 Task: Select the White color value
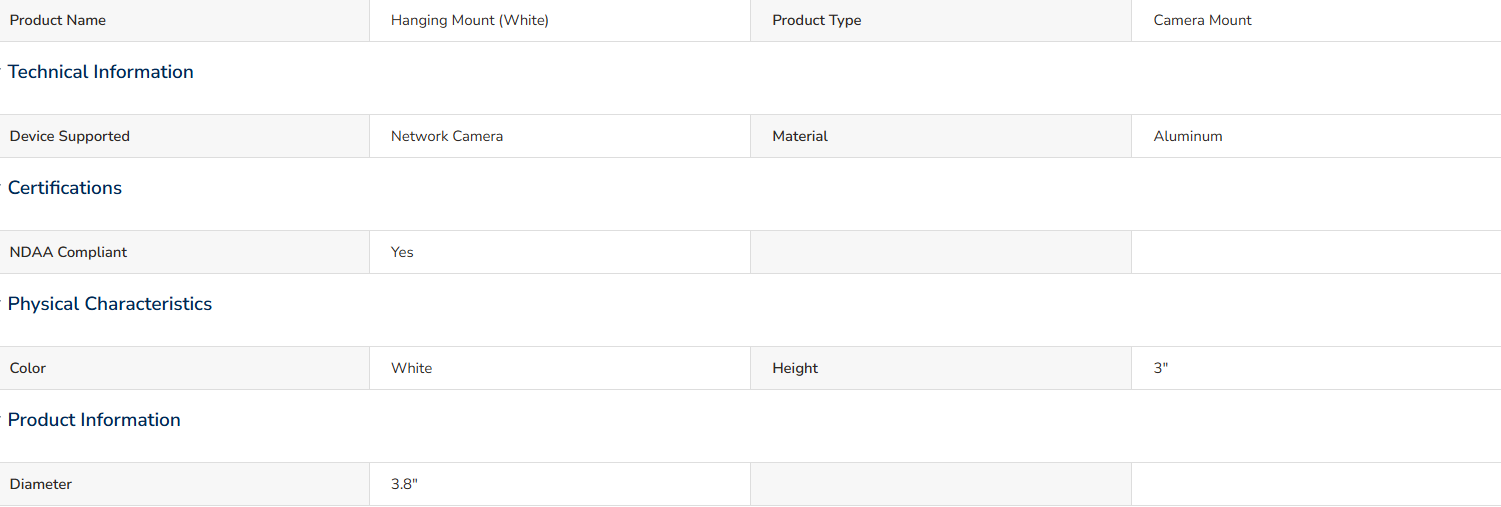click(412, 368)
